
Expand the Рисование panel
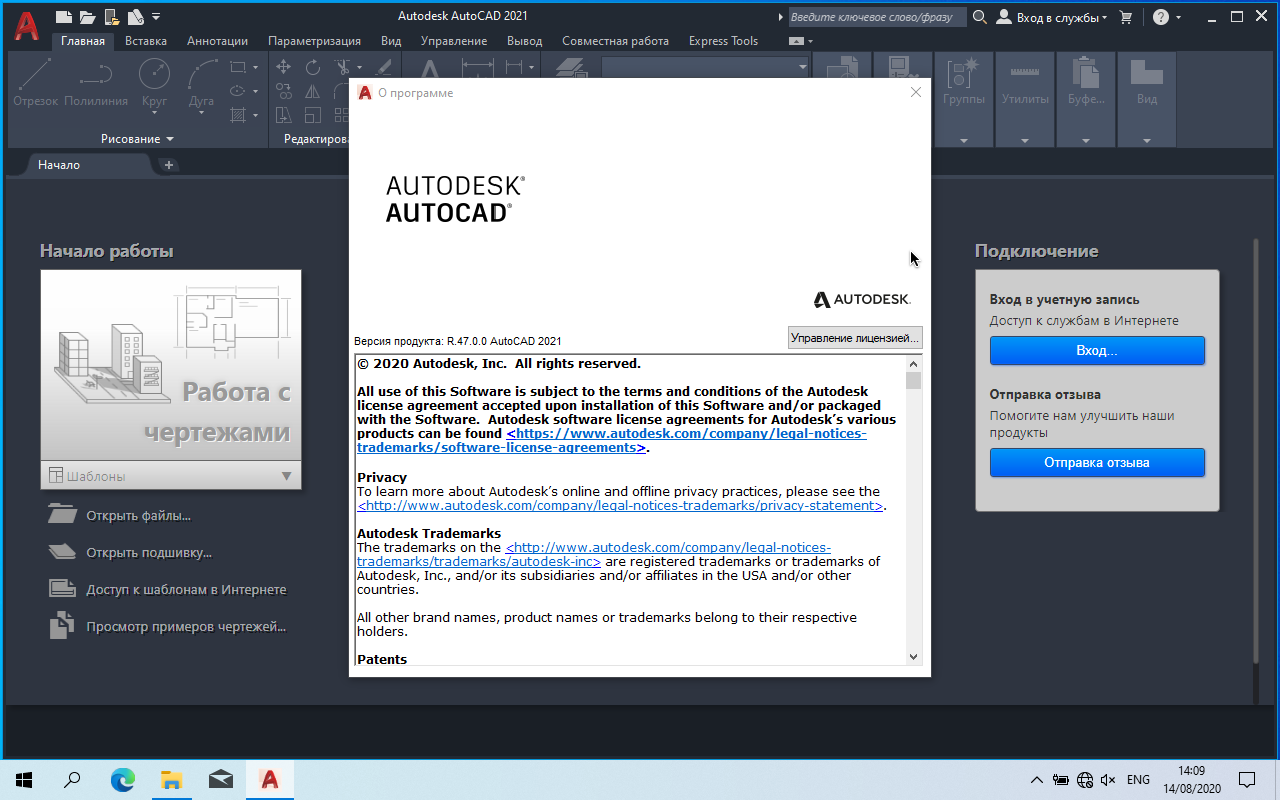[137, 139]
